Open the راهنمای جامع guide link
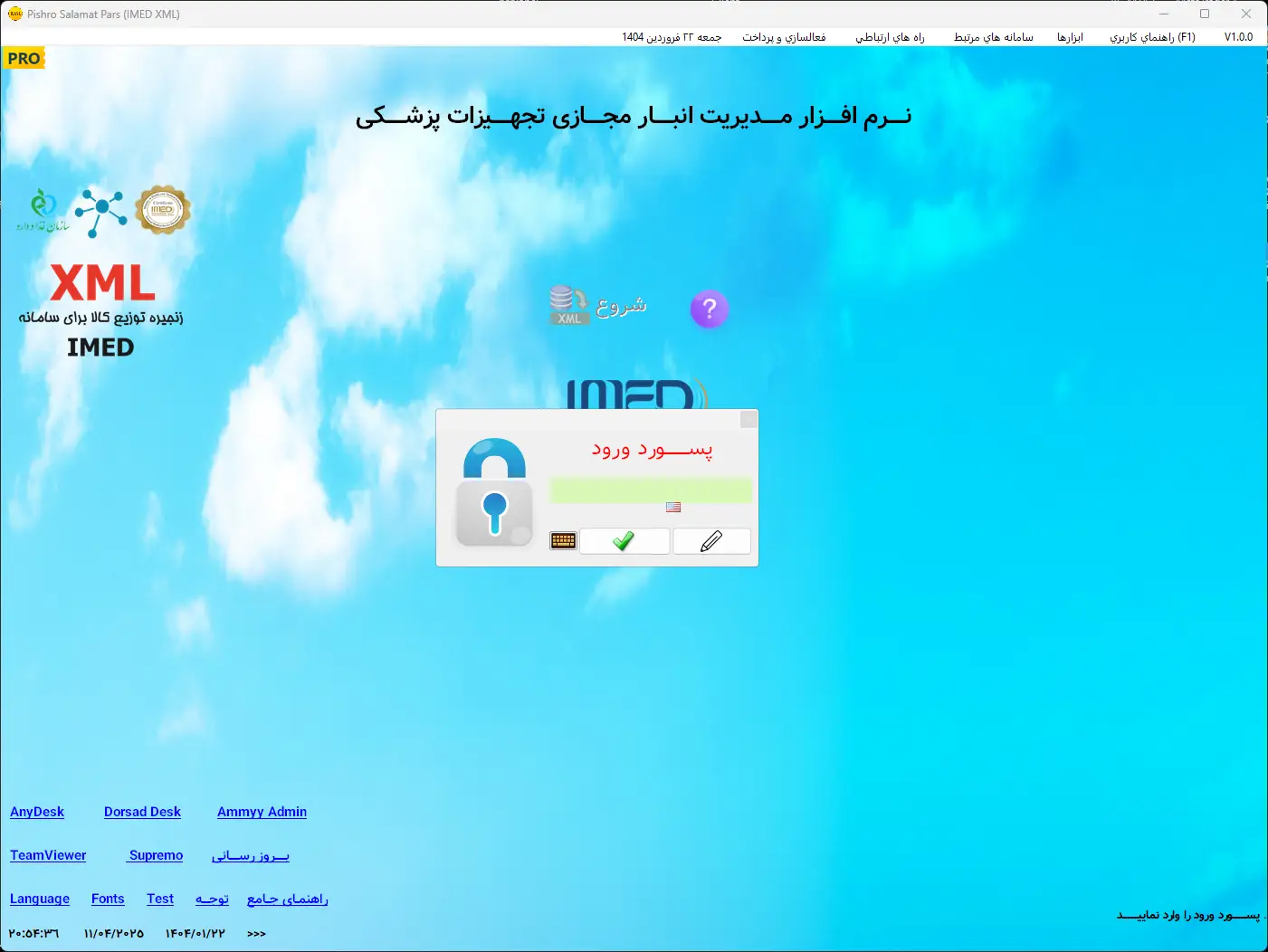 coord(287,899)
